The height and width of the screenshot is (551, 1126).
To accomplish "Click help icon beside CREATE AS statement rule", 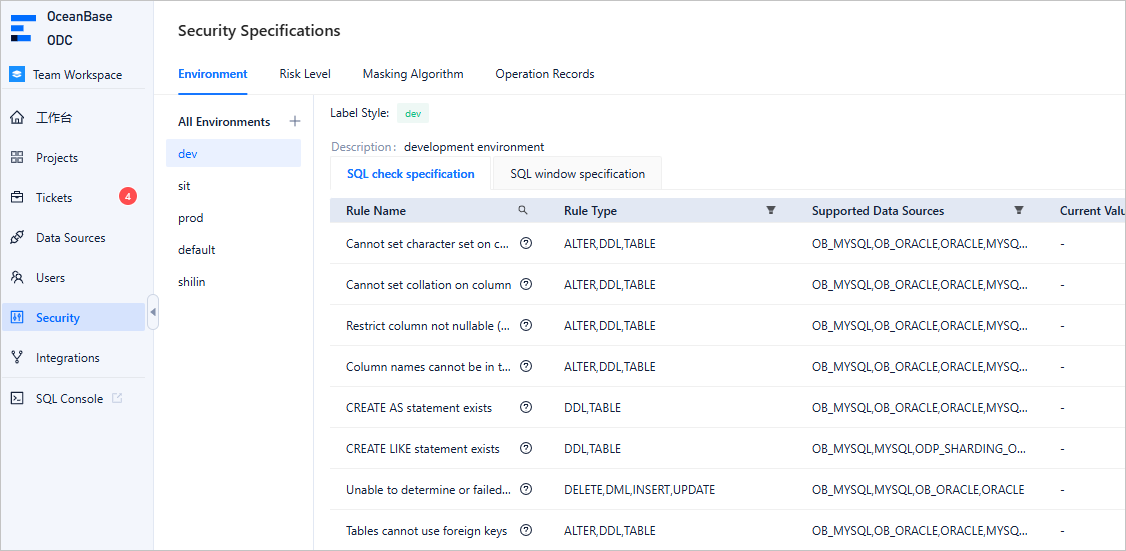I will click(526, 408).
